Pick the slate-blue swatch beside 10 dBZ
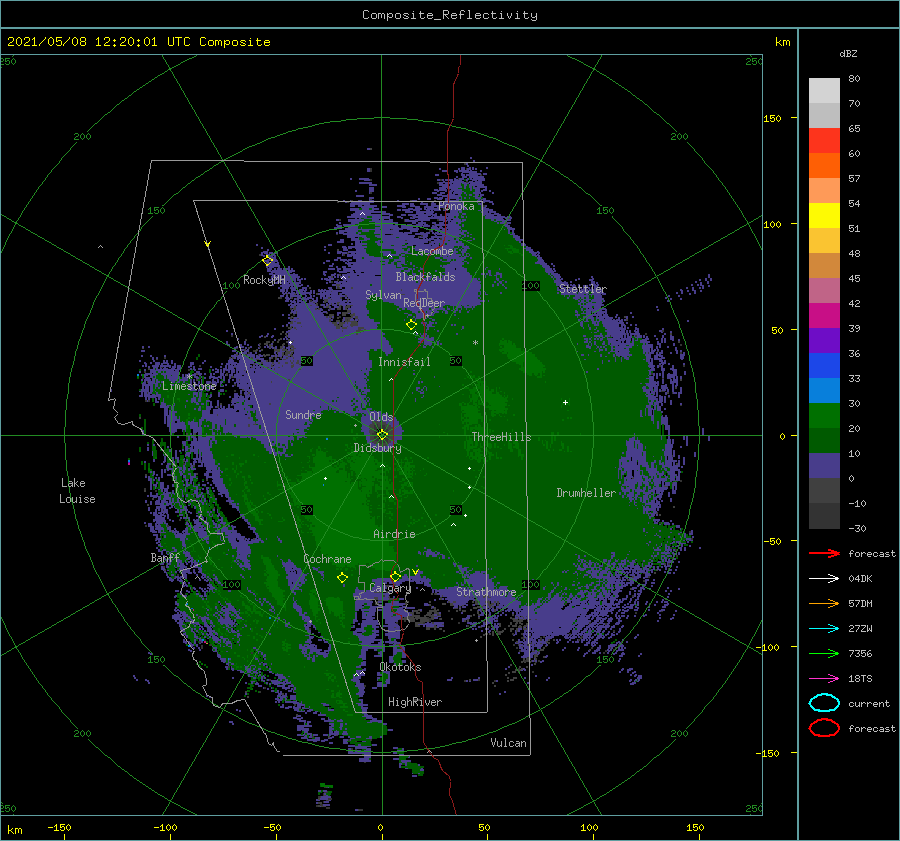 tap(824, 466)
